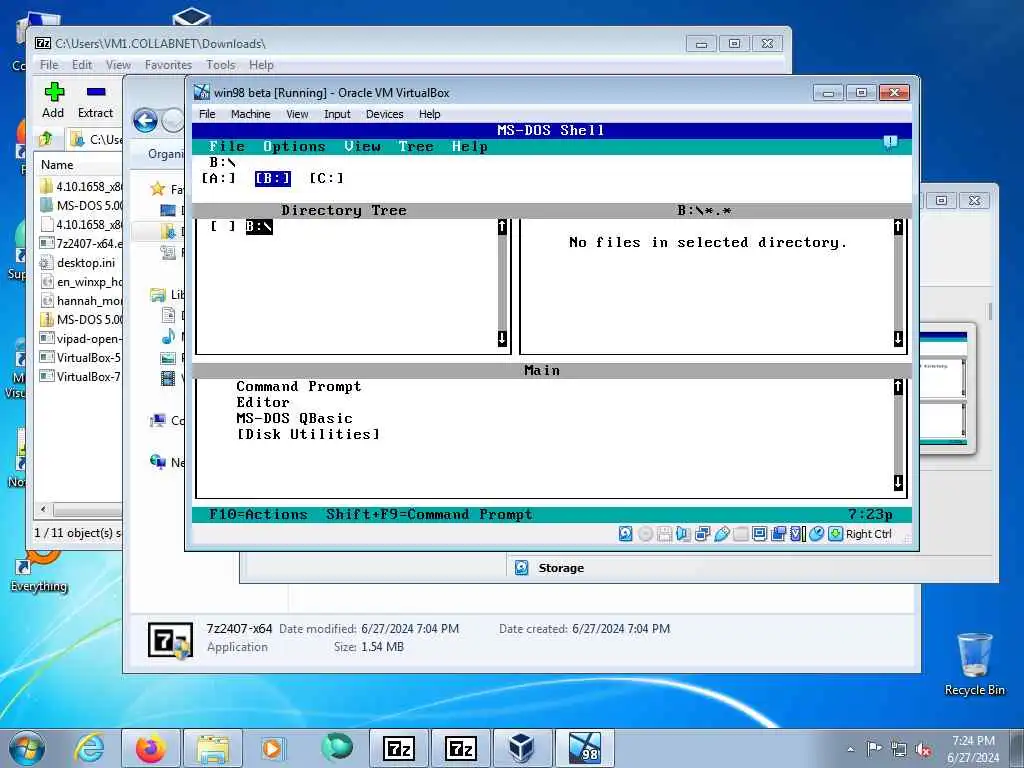Image resolution: width=1024 pixels, height=768 pixels.
Task: Click the optical drive indicator in VirtualBox status bar
Action: (645, 534)
